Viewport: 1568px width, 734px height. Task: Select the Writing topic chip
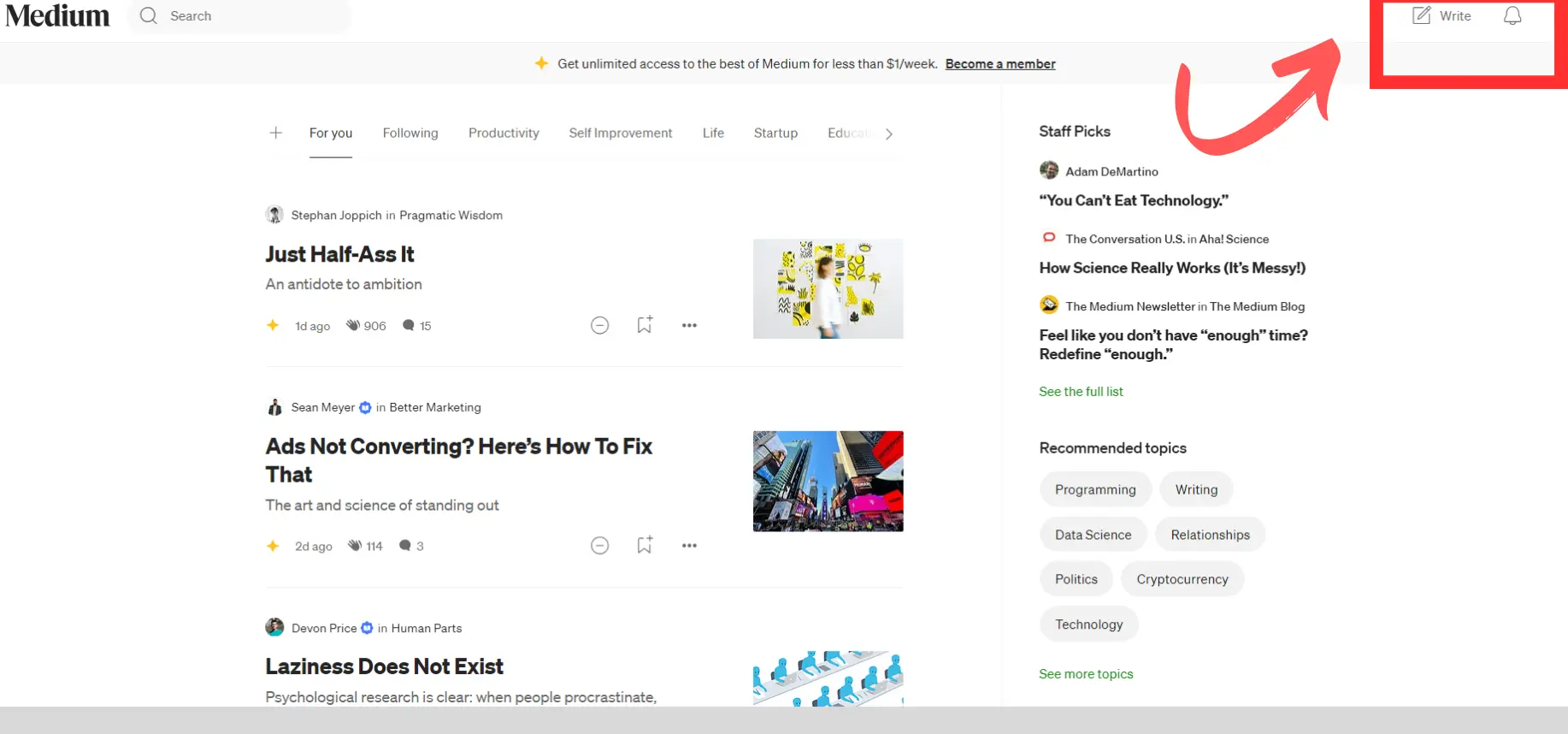[x=1196, y=489]
